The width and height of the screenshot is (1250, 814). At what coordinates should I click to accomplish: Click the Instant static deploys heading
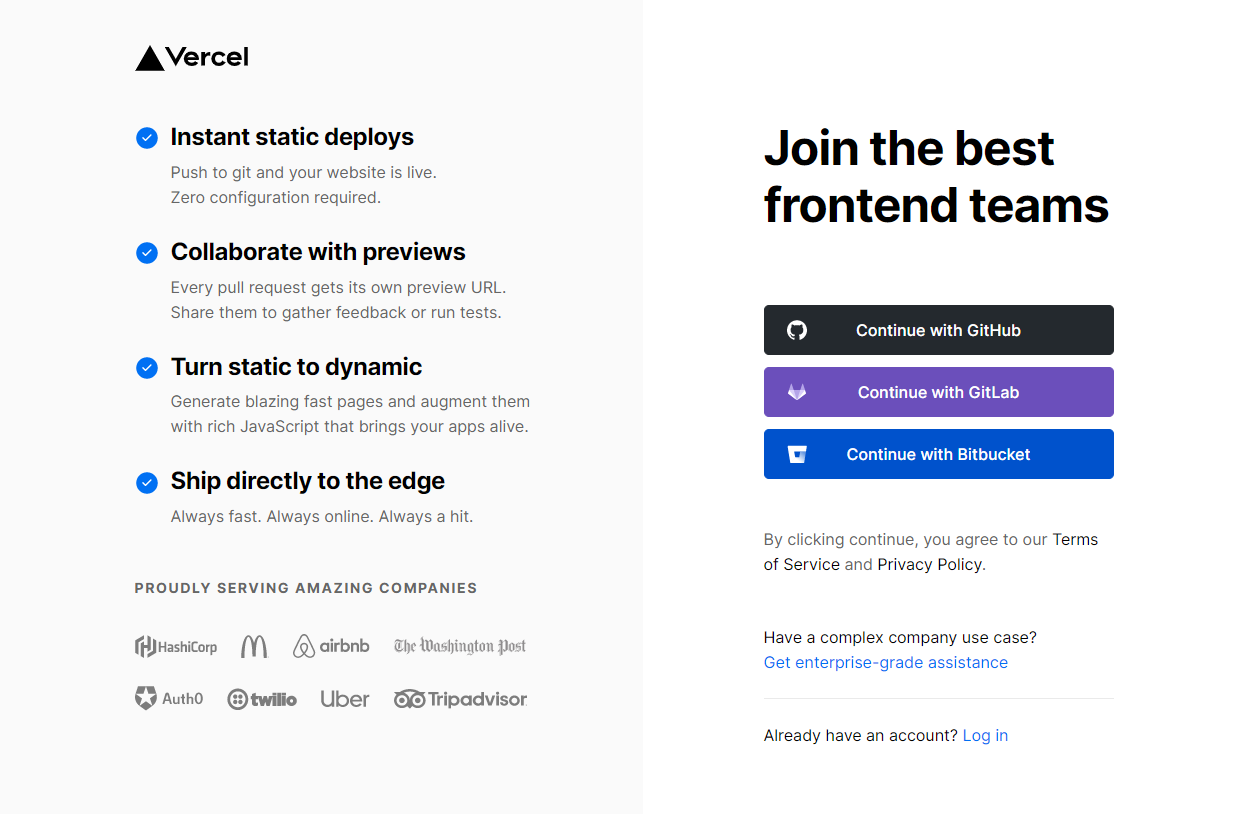(292, 137)
